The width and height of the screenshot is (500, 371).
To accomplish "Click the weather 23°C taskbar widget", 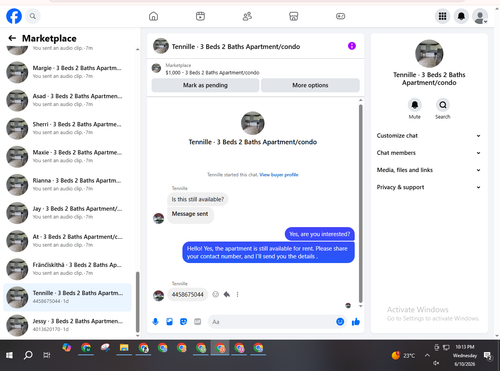I will tap(403, 355).
